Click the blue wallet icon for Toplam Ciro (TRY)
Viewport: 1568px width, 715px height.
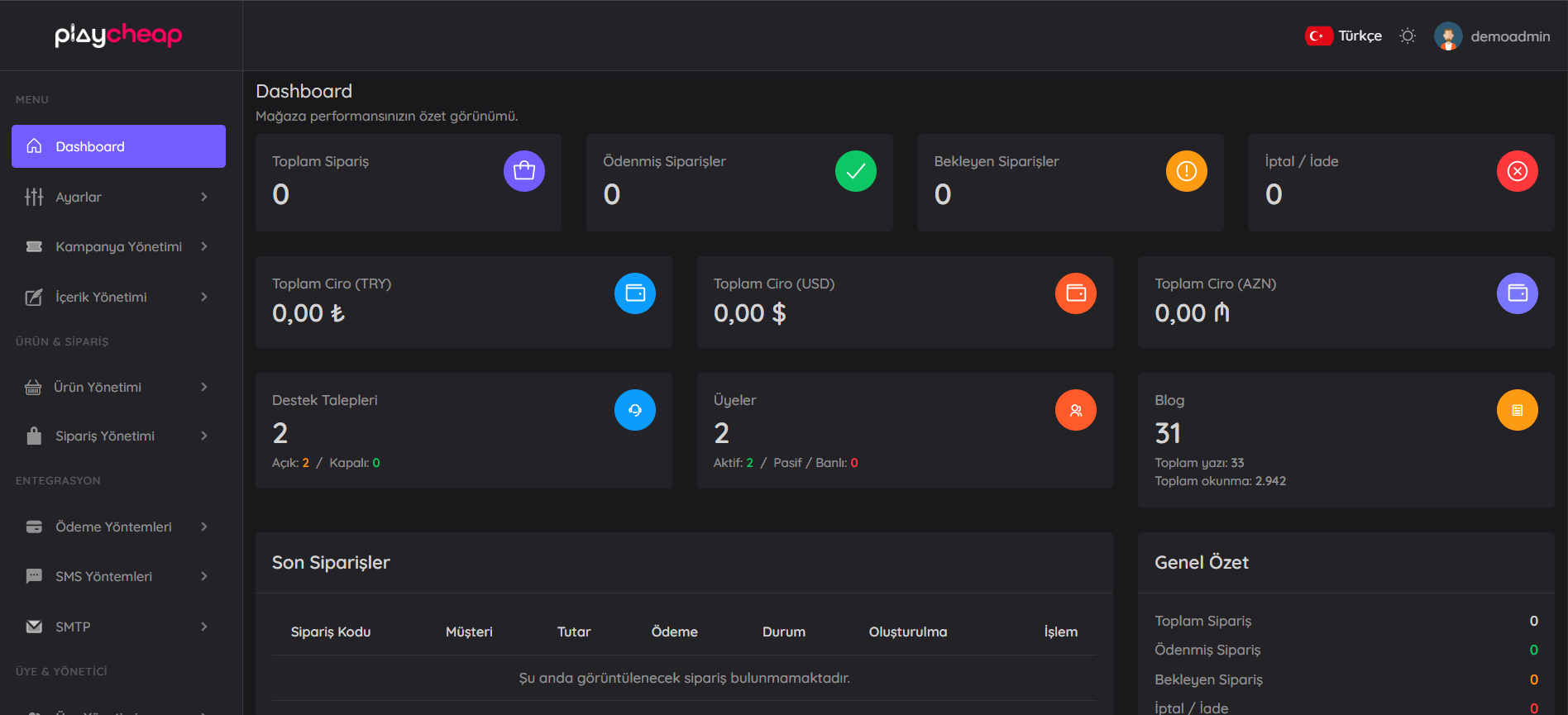tap(634, 293)
